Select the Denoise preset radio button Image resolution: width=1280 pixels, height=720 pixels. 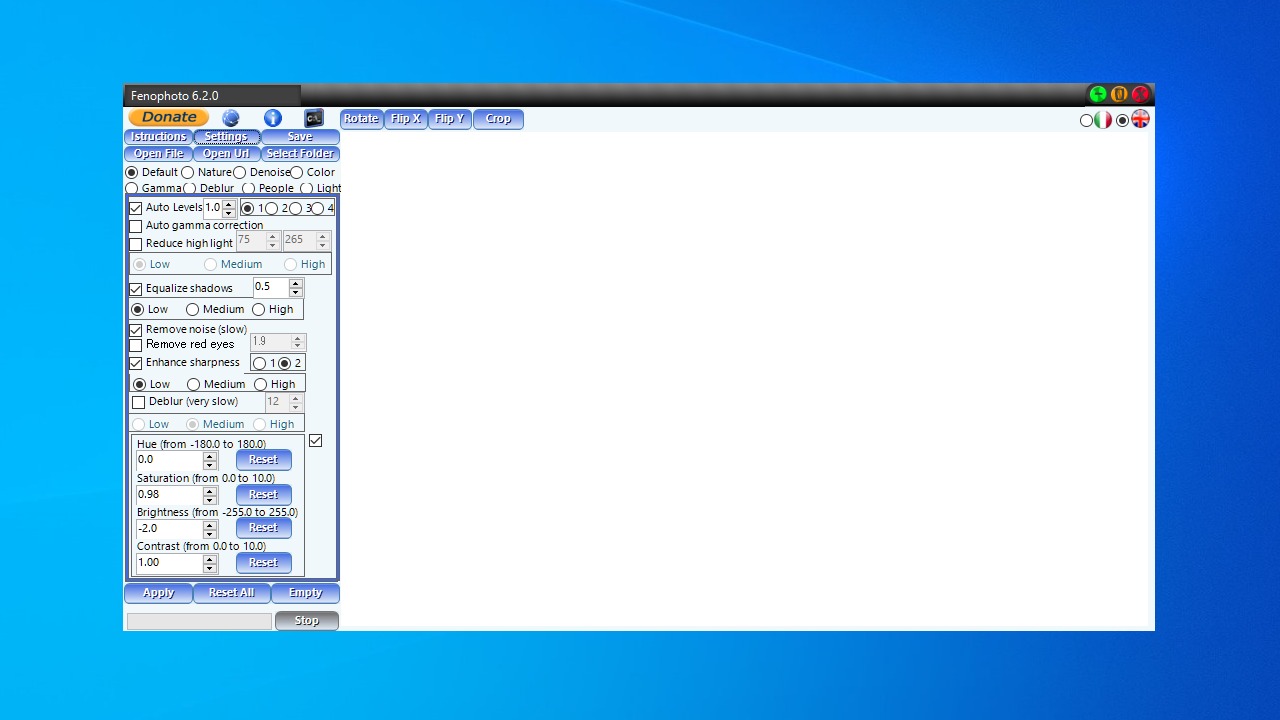pos(240,172)
